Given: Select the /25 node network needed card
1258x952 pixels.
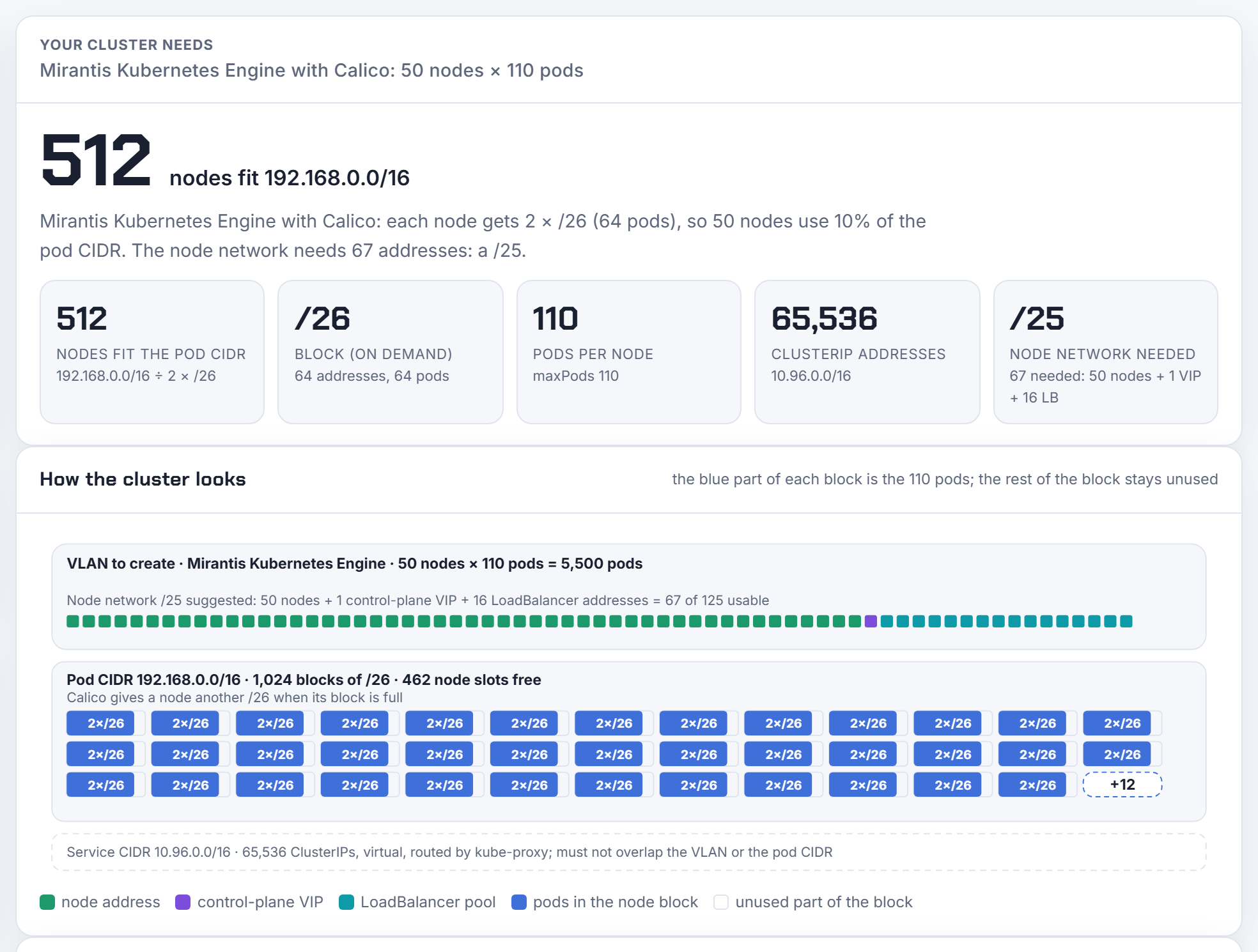Looking at the screenshot, I should pyautogui.click(x=1106, y=352).
